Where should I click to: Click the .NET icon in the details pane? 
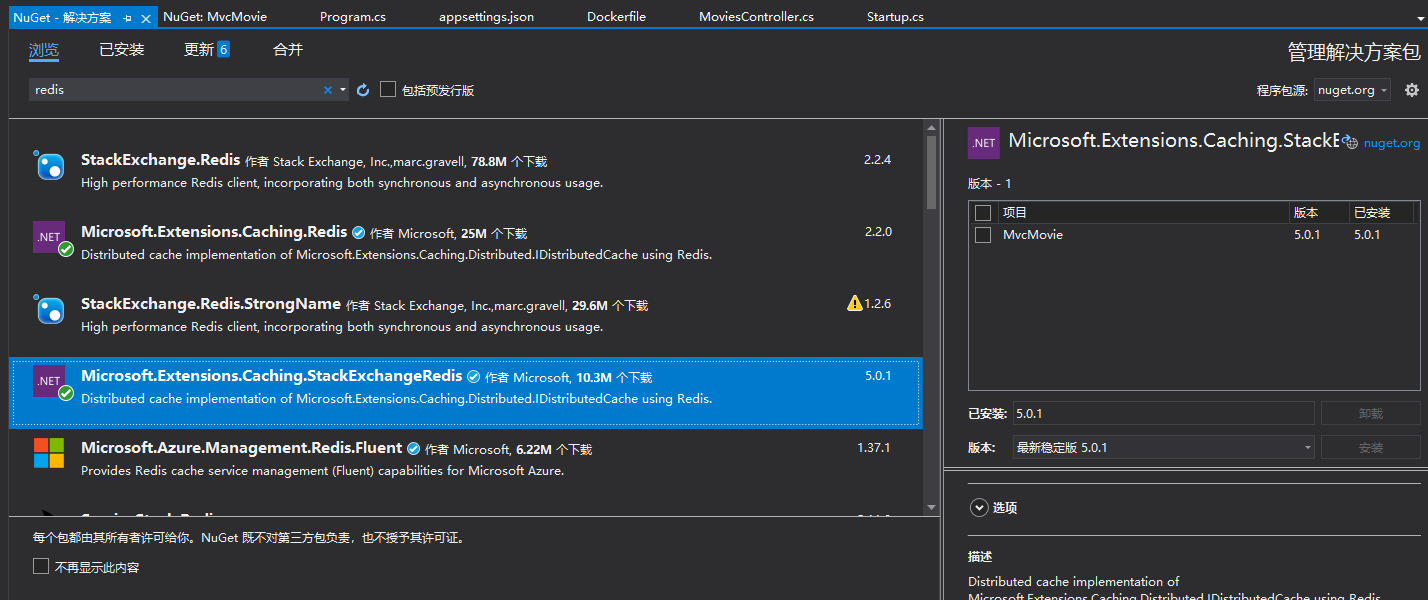(x=984, y=143)
